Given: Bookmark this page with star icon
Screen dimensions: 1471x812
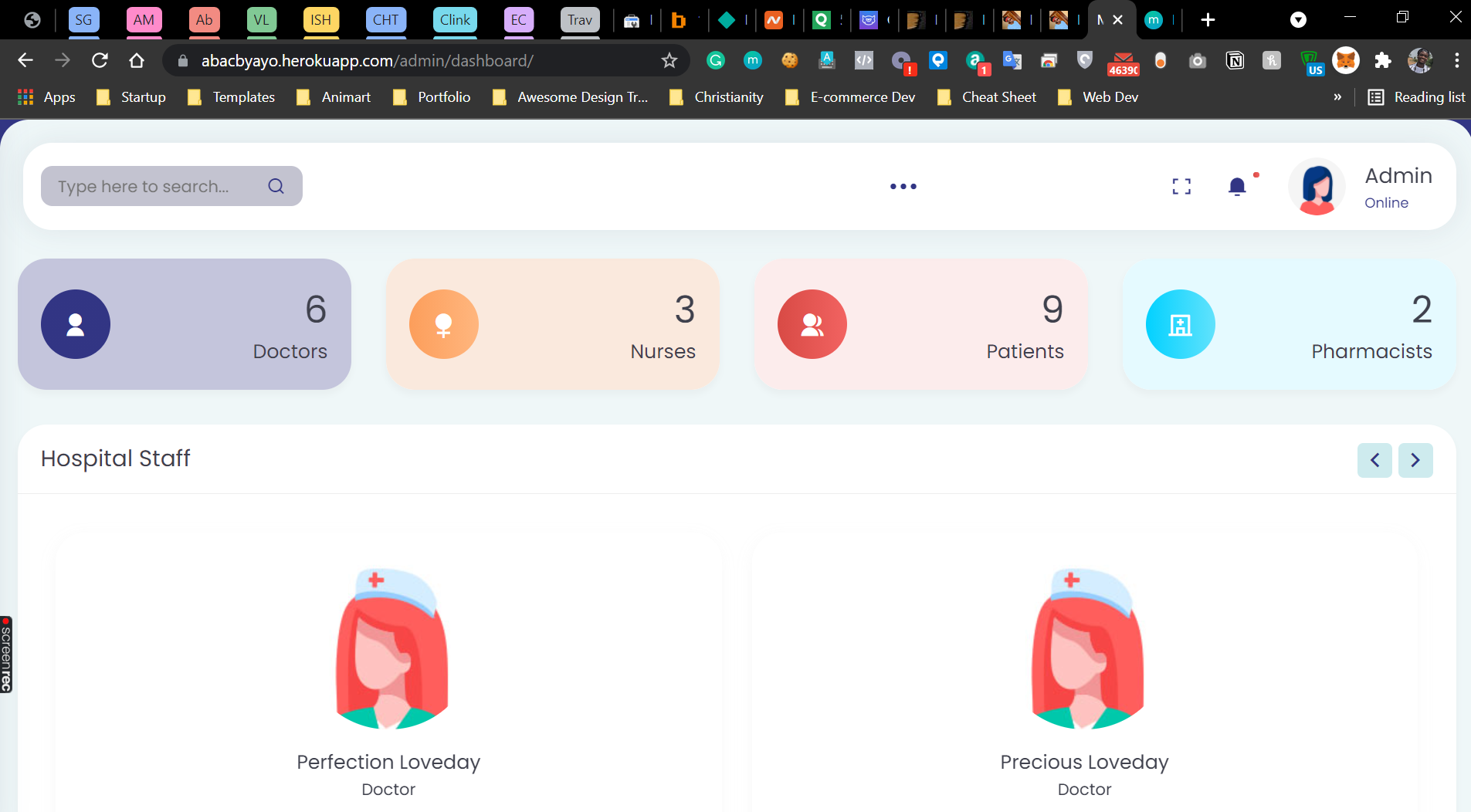Looking at the screenshot, I should coord(669,60).
